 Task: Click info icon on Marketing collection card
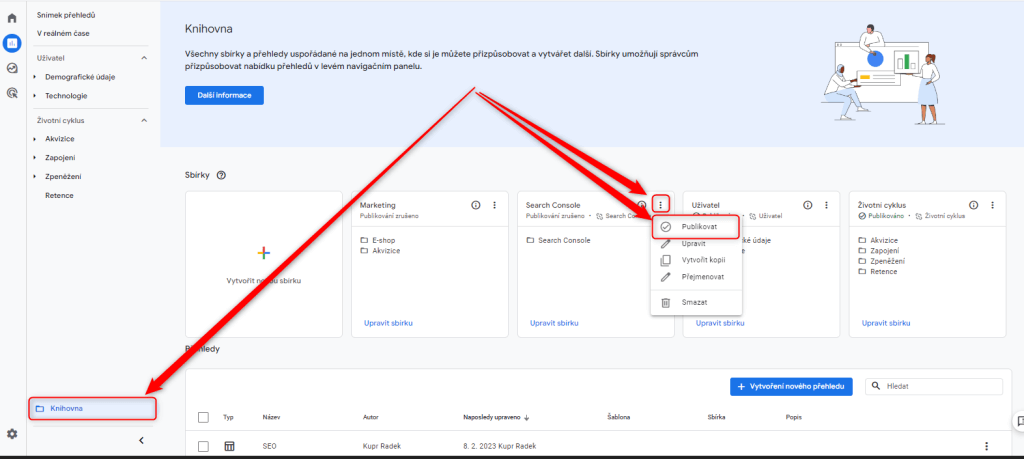click(476, 205)
